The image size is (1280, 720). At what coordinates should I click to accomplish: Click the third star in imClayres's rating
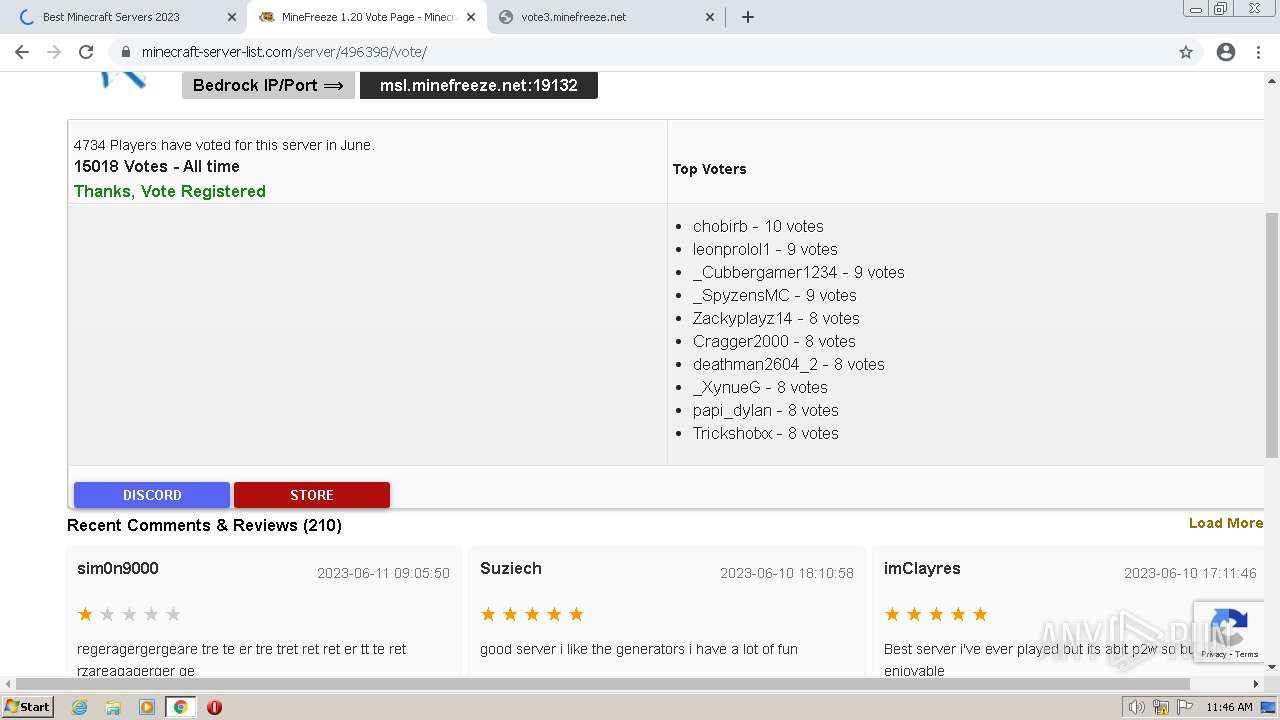click(x=936, y=614)
